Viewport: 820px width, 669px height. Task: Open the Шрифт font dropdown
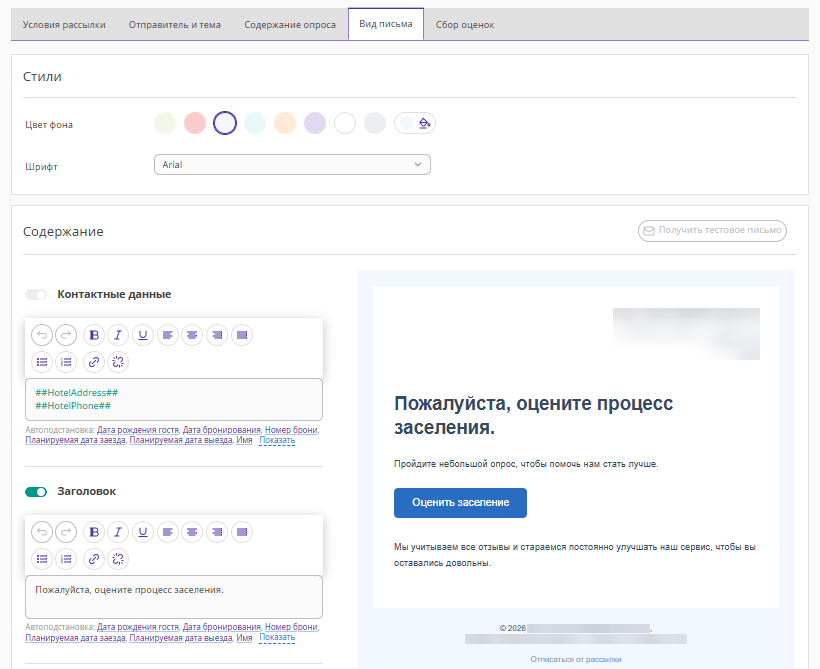[292, 164]
